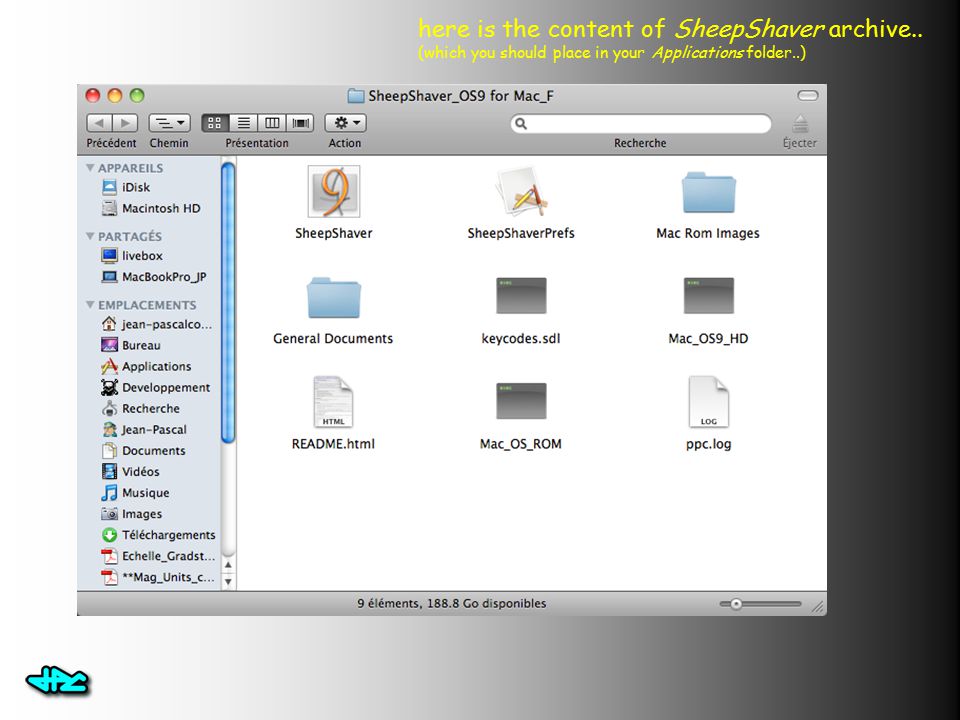Switch to column view

pos(272,123)
